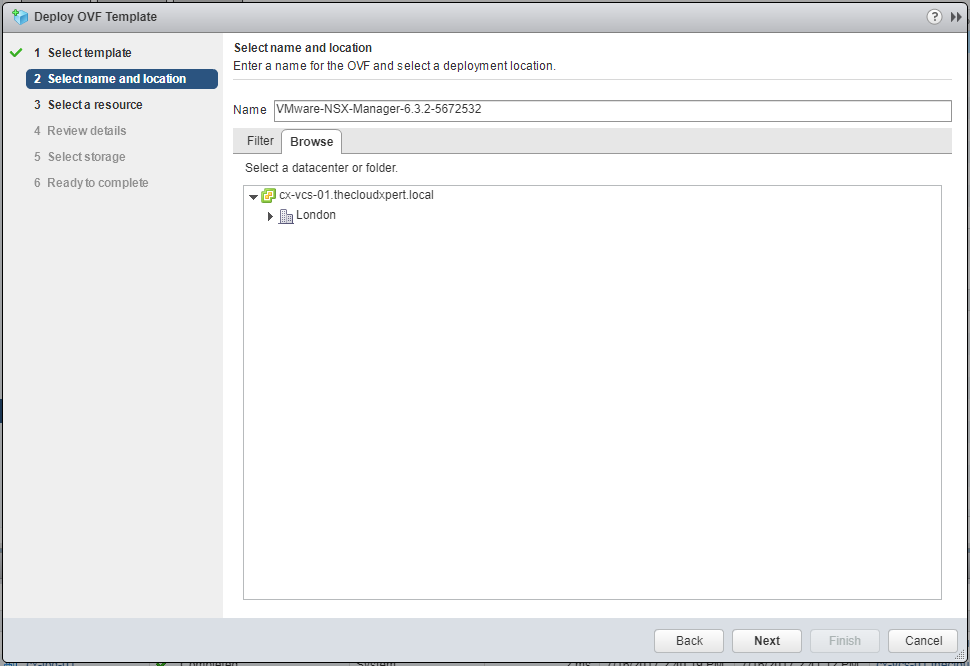Cancel the OVF deployment wizard
The height and width of the screenshot is (666, 970).
(x=923, y=641)
